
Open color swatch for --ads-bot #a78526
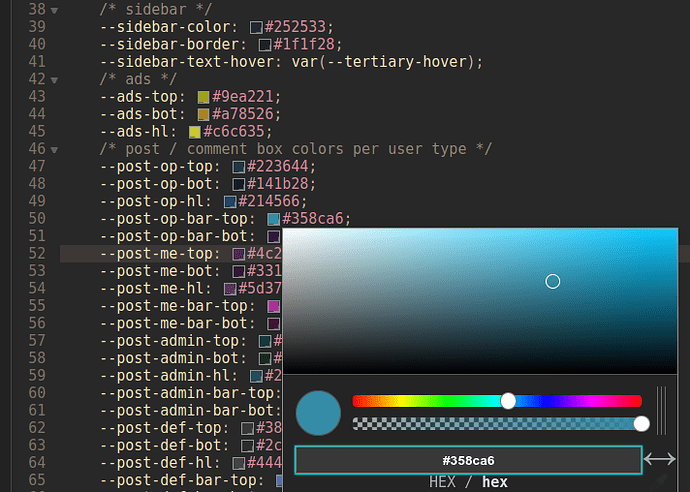click(x=203, y=114)
